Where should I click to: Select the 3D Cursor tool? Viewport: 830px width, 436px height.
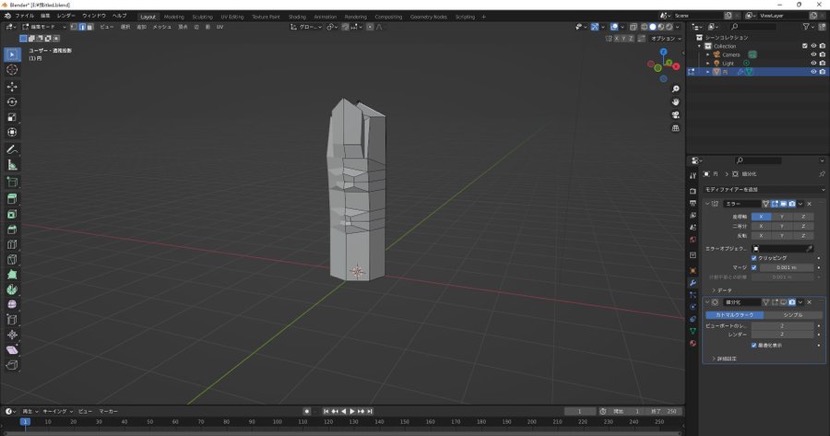point(12,70)
